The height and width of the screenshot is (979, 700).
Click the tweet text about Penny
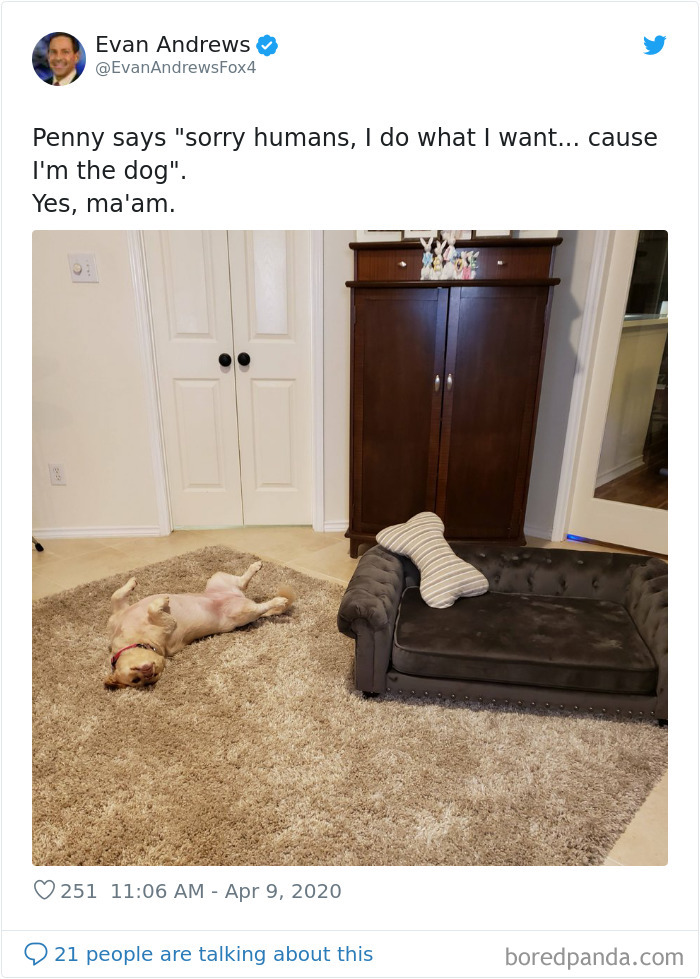pyautogui.click(x=345, y=170)
